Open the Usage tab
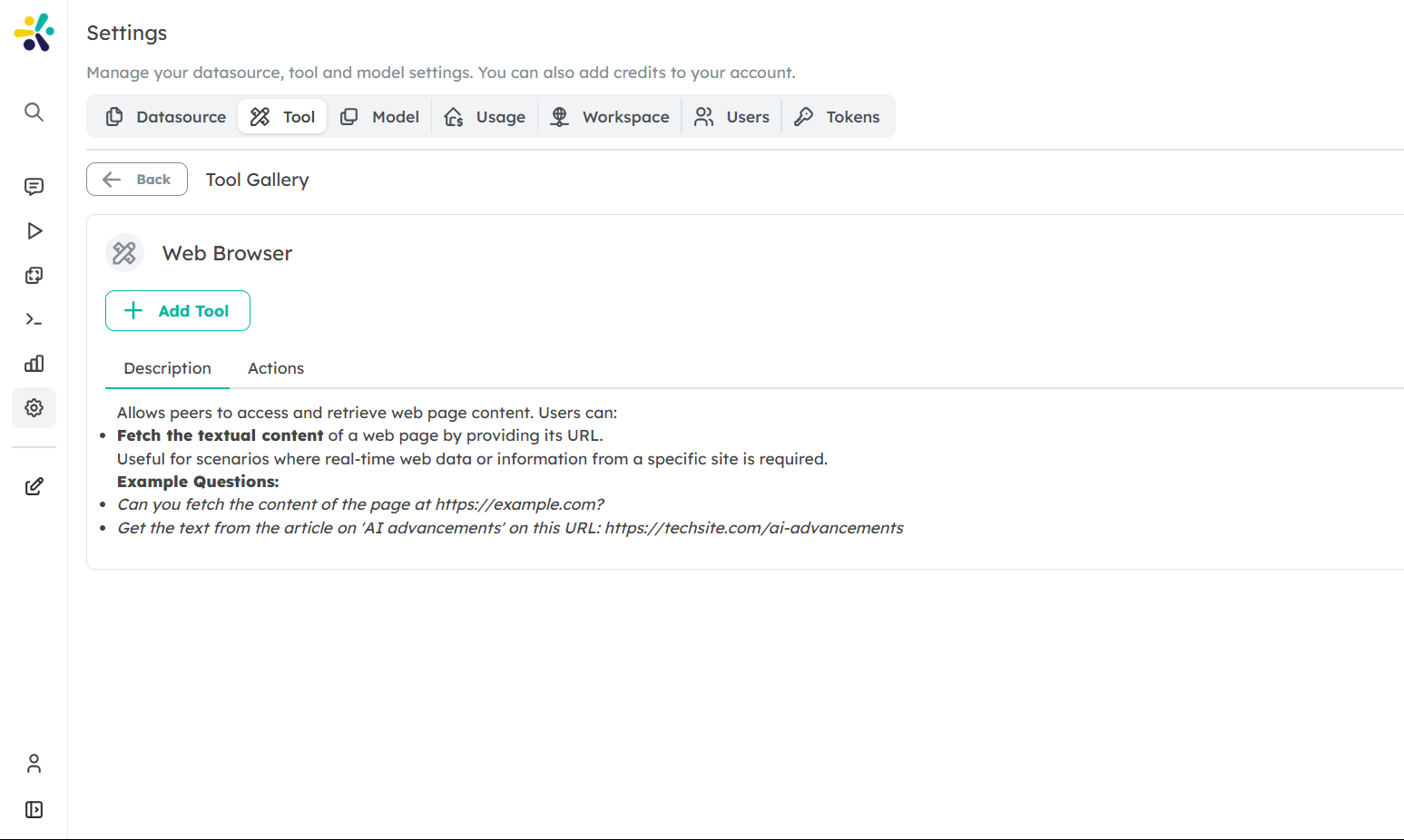This screenshot has height=840, width=1404. pyautogui.click(x=485, y=117)
